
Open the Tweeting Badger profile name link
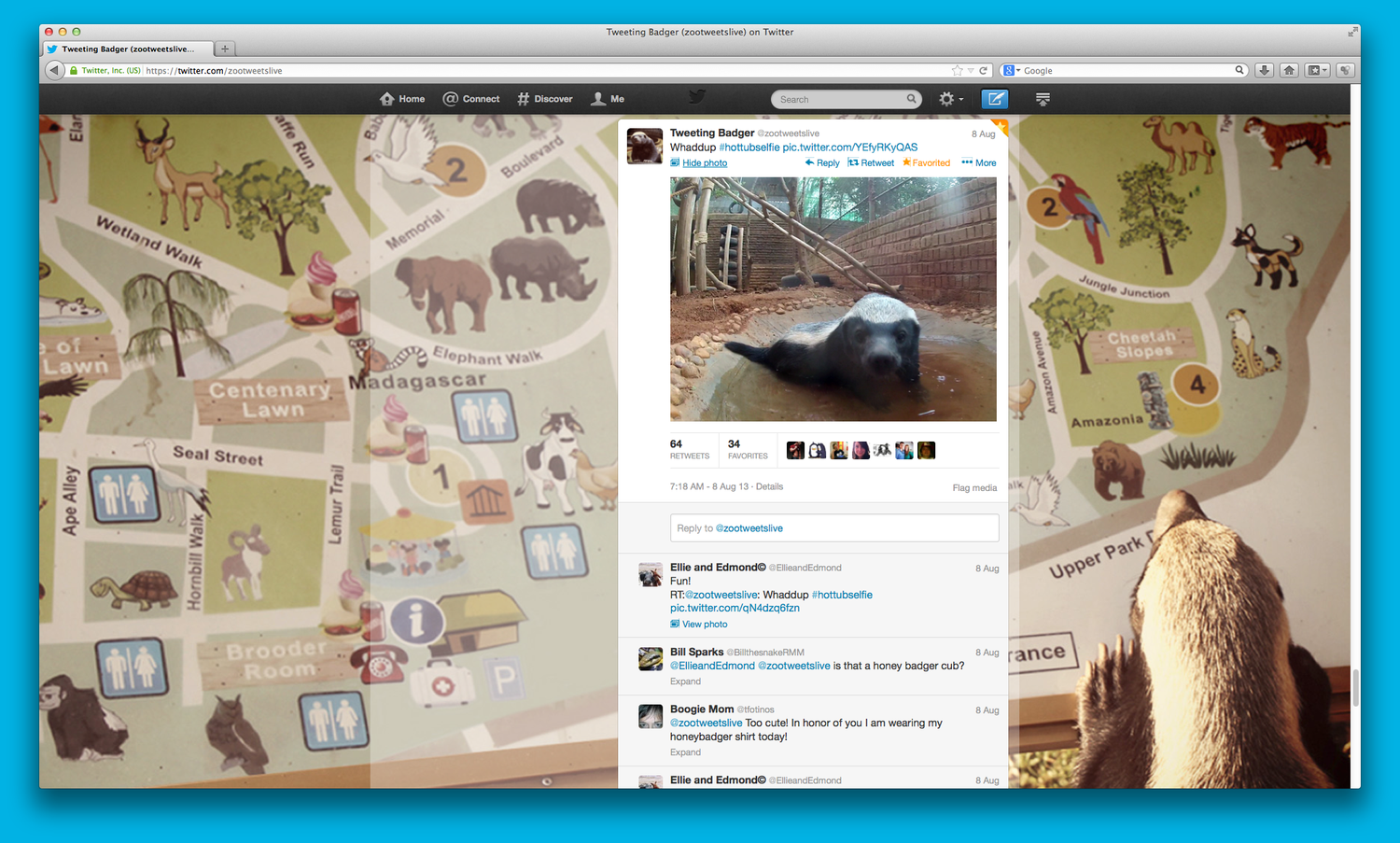click(x=712, y=133)
